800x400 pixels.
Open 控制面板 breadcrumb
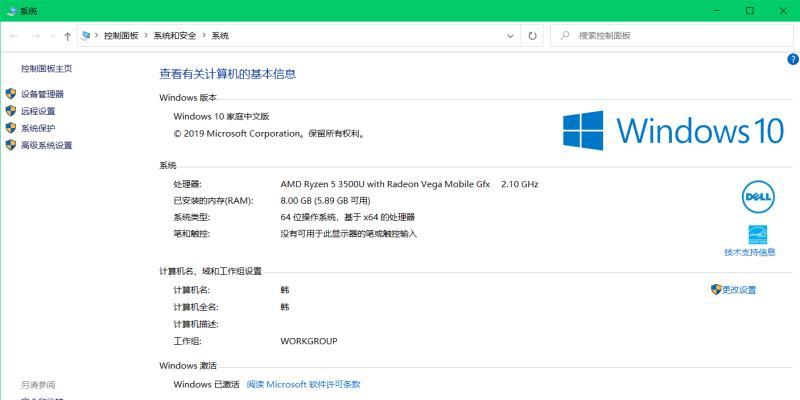pyautogui.click(x=121, y=36)
